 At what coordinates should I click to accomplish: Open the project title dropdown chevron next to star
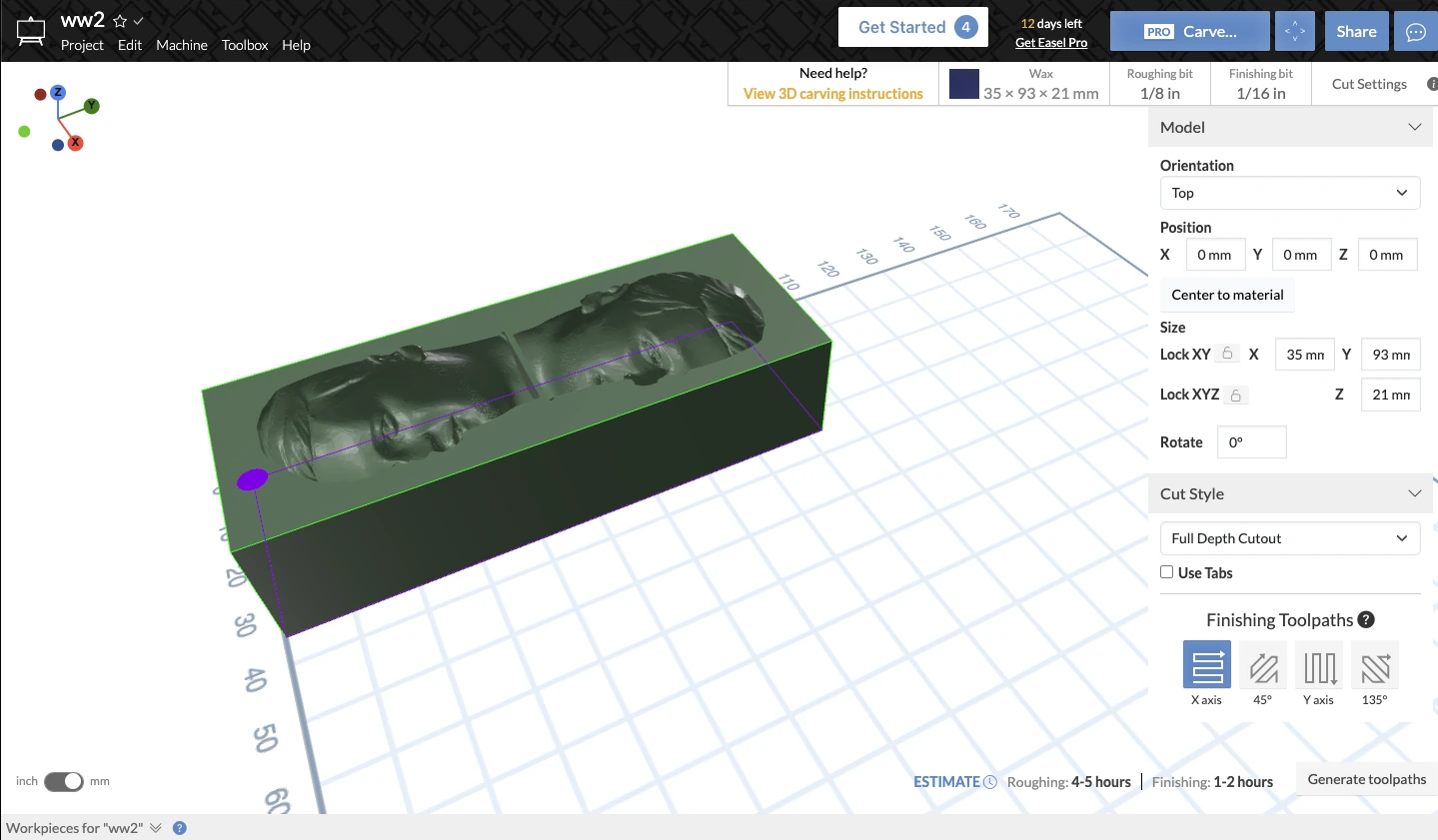(139, 21)
